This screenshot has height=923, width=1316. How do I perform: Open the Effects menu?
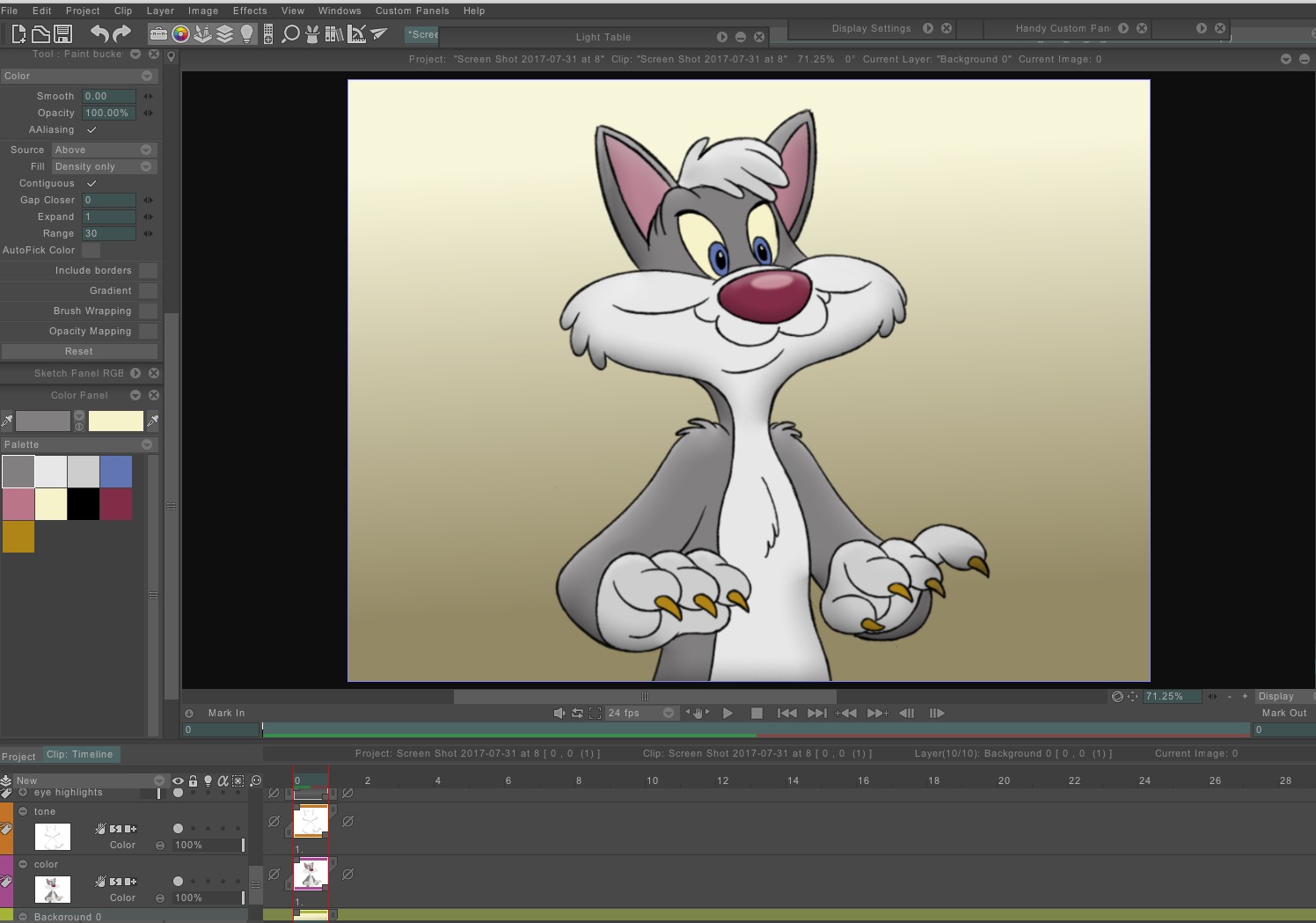click(x=250, y=11)
